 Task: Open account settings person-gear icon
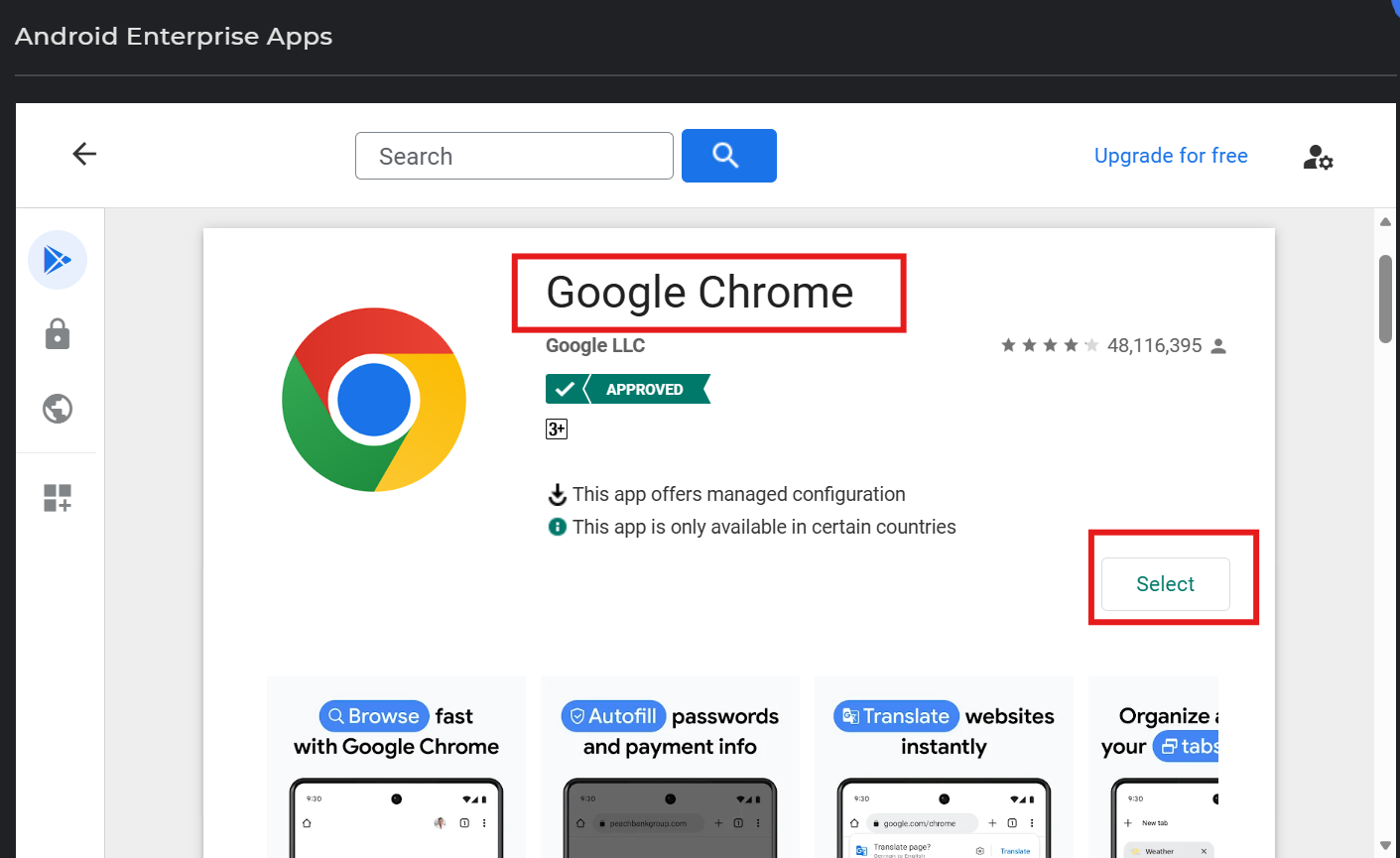click(1318, 157)
